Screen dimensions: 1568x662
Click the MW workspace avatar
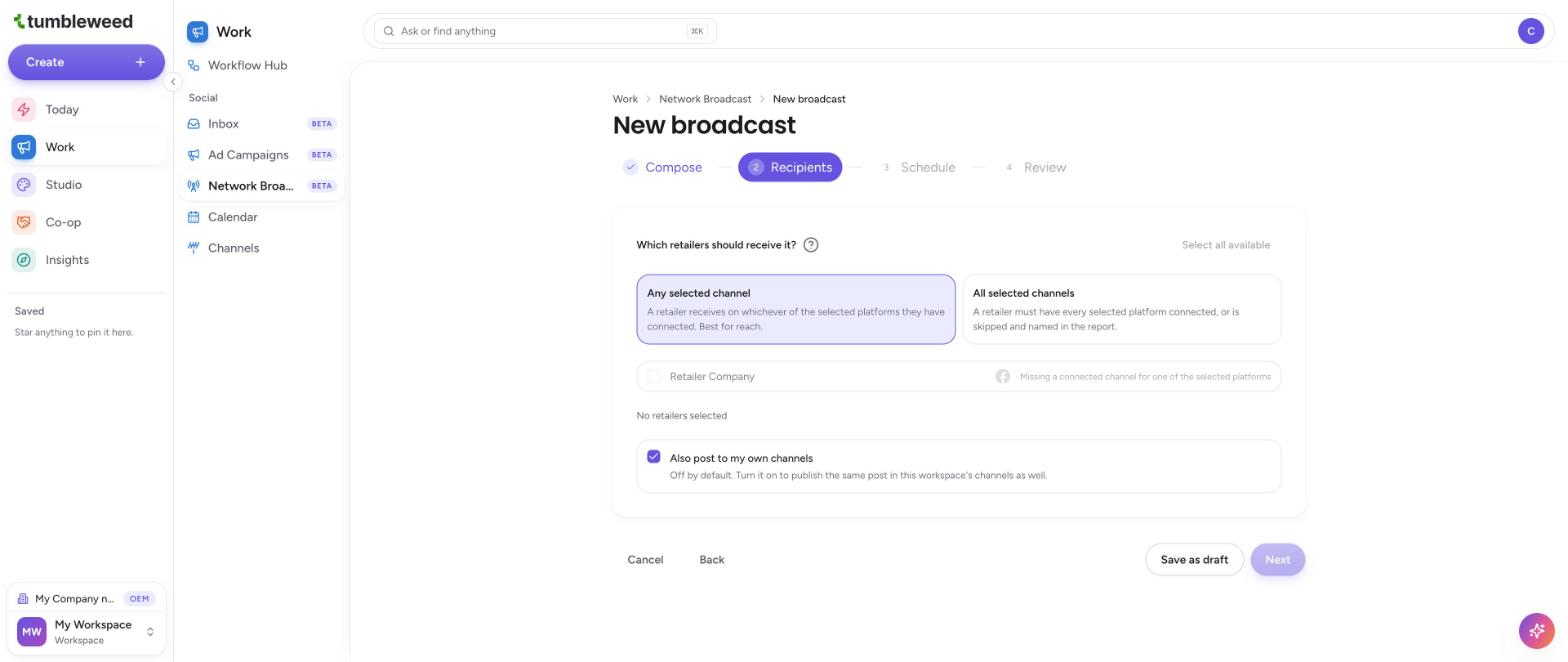point(32,632)
